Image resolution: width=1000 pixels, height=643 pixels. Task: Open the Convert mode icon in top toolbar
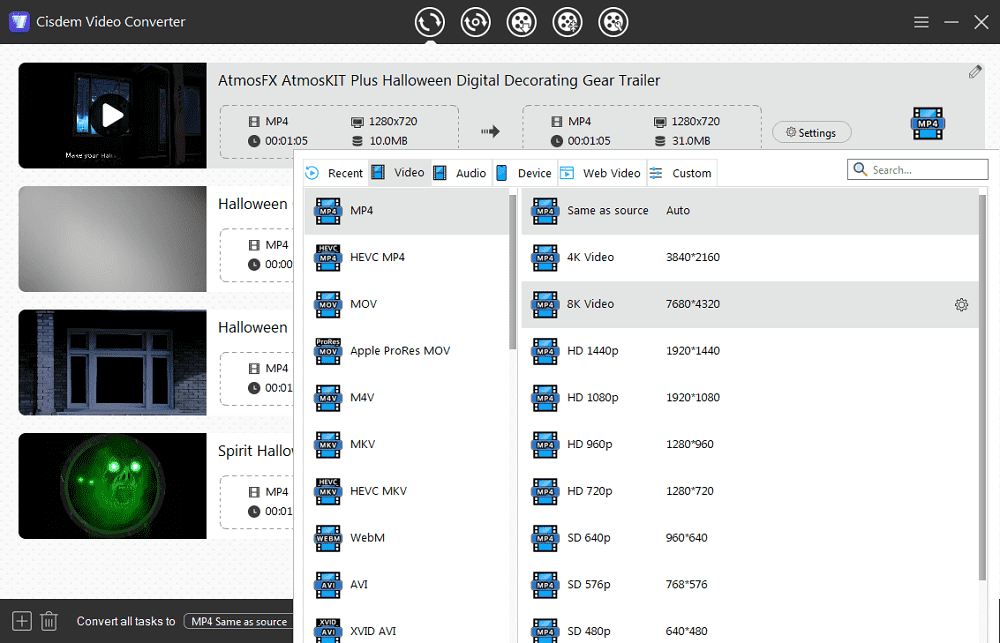click(430, 22)
